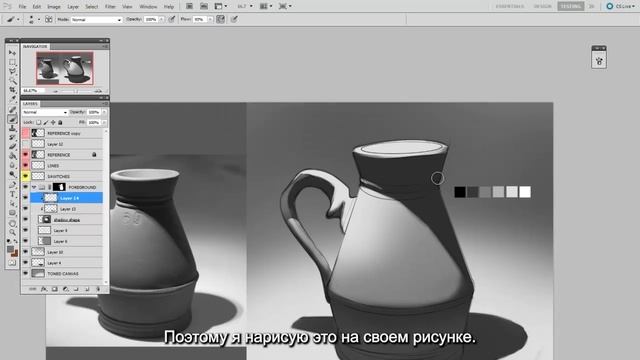
Task: Select the Healing Brush tool
Action: click(x=12, y=109)
